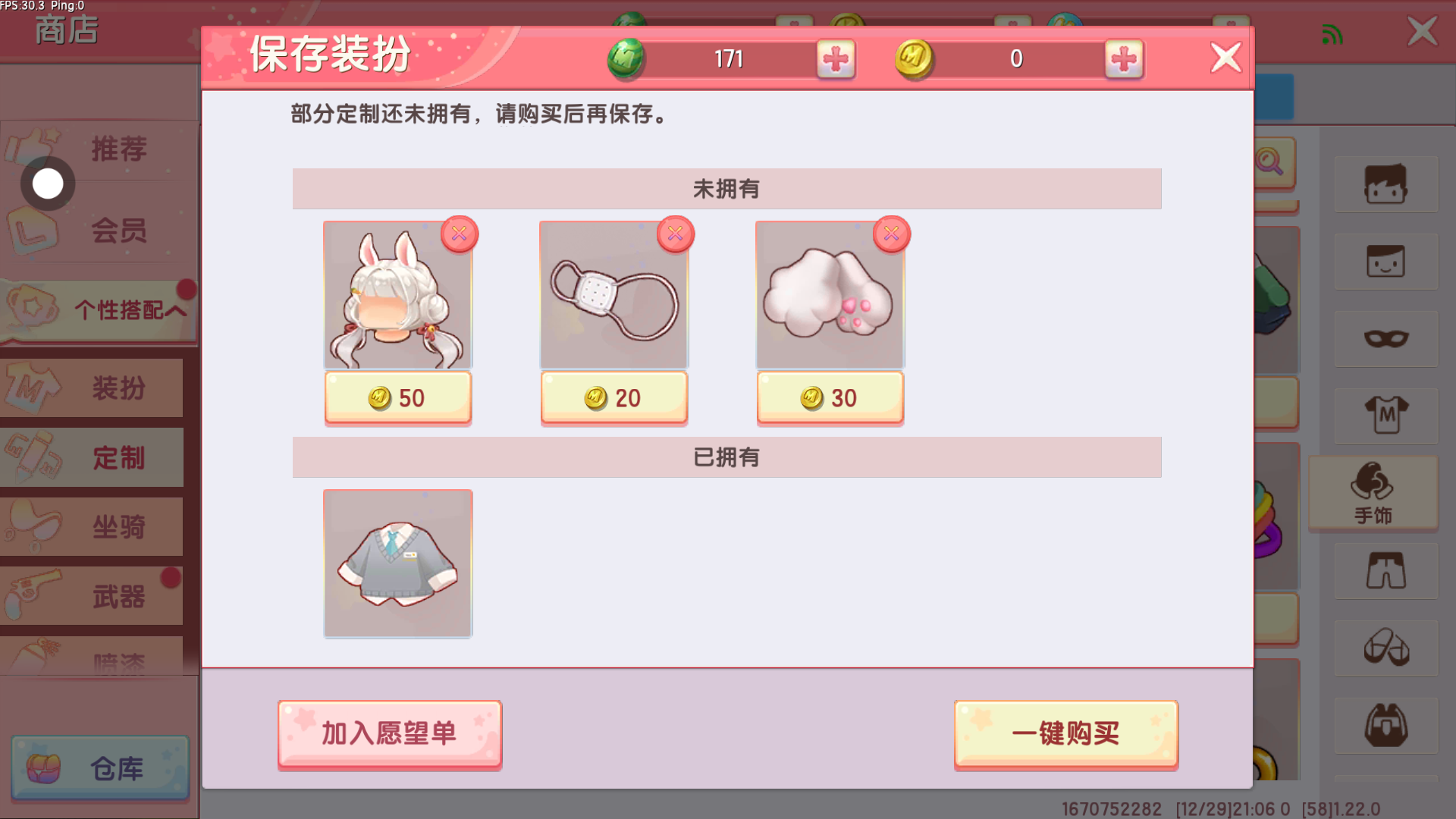Remove the fluffy paw gloves item
The image size is (1456, 819).
point(892,234)
